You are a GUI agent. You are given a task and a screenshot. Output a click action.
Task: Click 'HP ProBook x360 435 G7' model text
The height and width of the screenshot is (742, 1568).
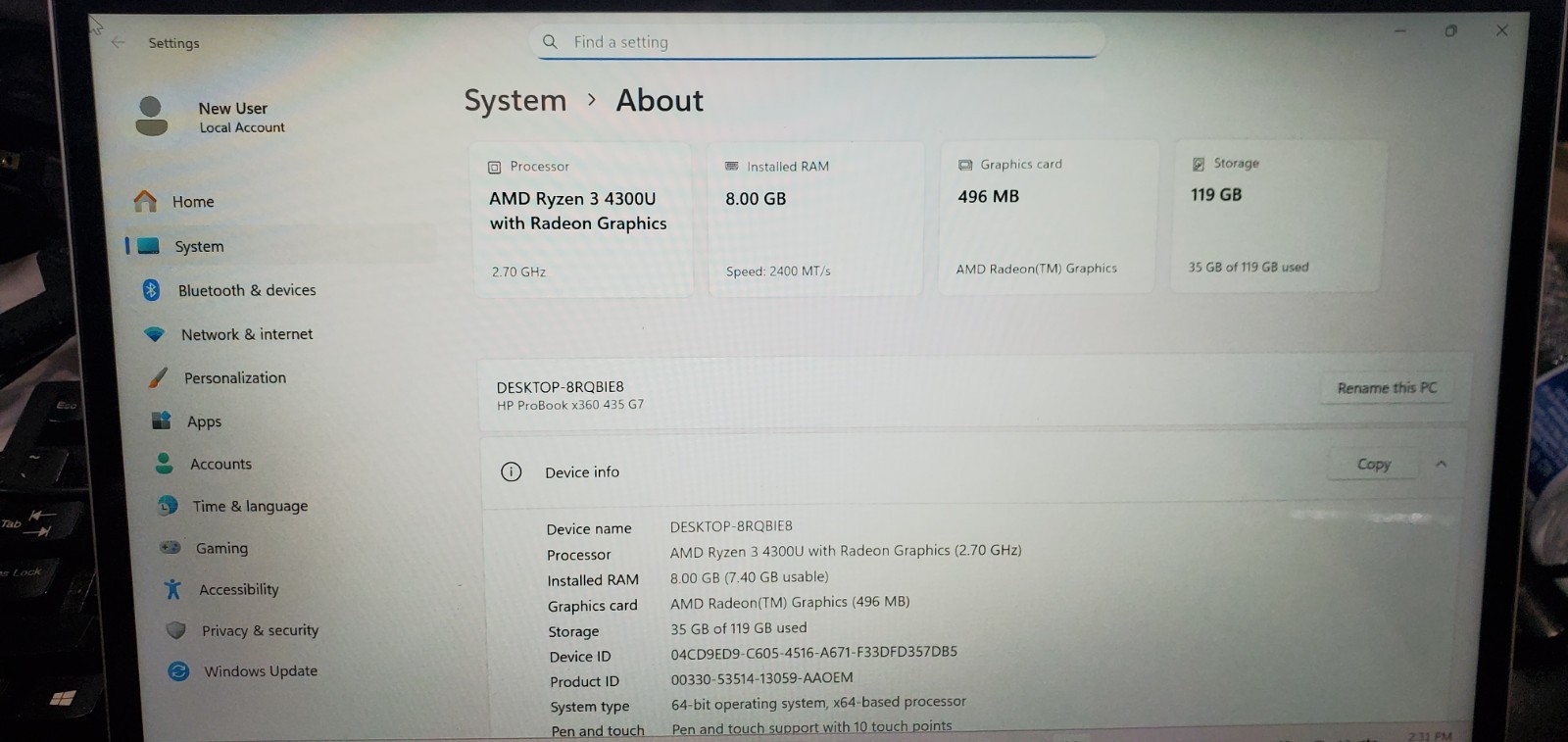pos(570,405)
